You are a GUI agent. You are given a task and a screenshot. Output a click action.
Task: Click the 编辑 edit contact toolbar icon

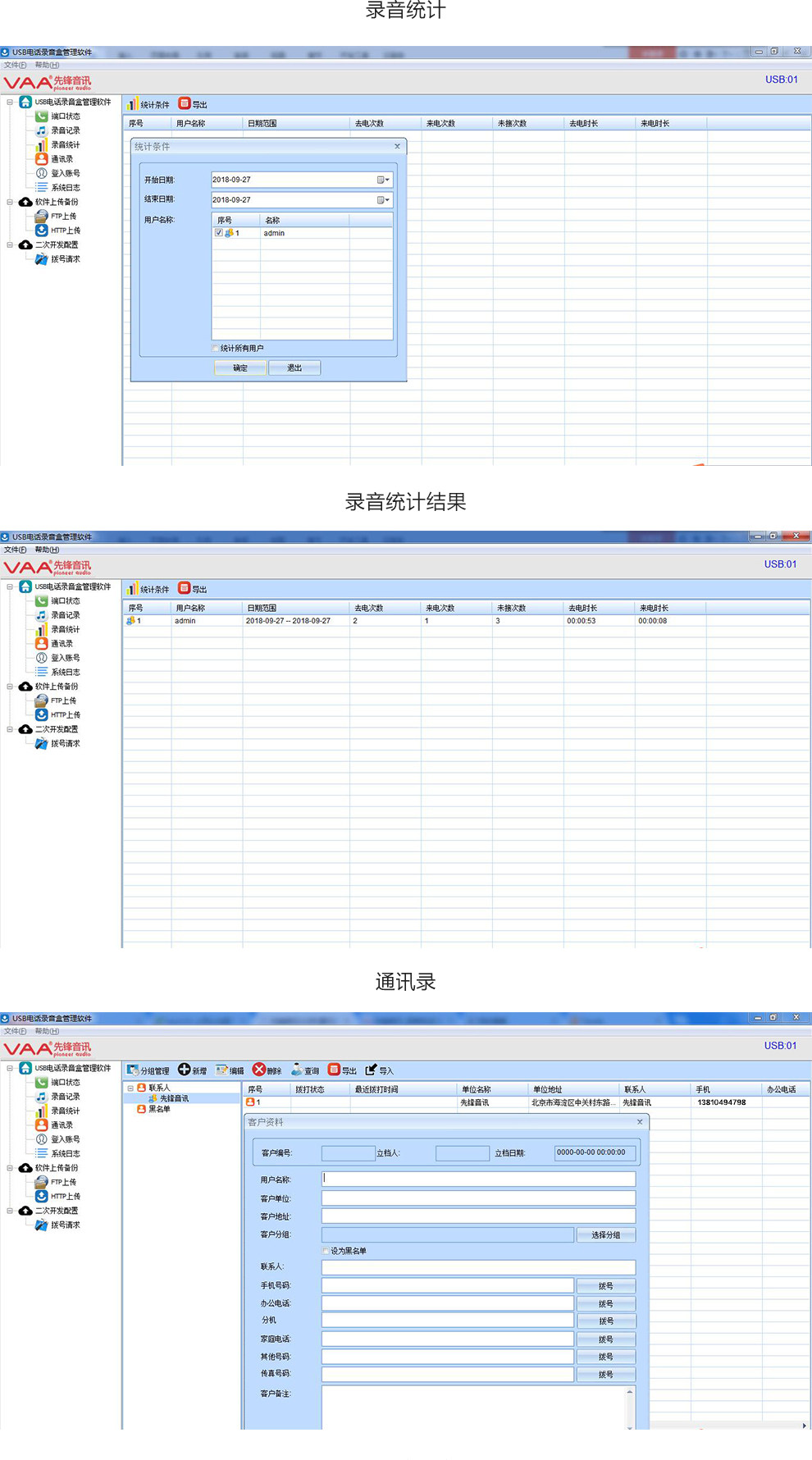point(221,1070)
